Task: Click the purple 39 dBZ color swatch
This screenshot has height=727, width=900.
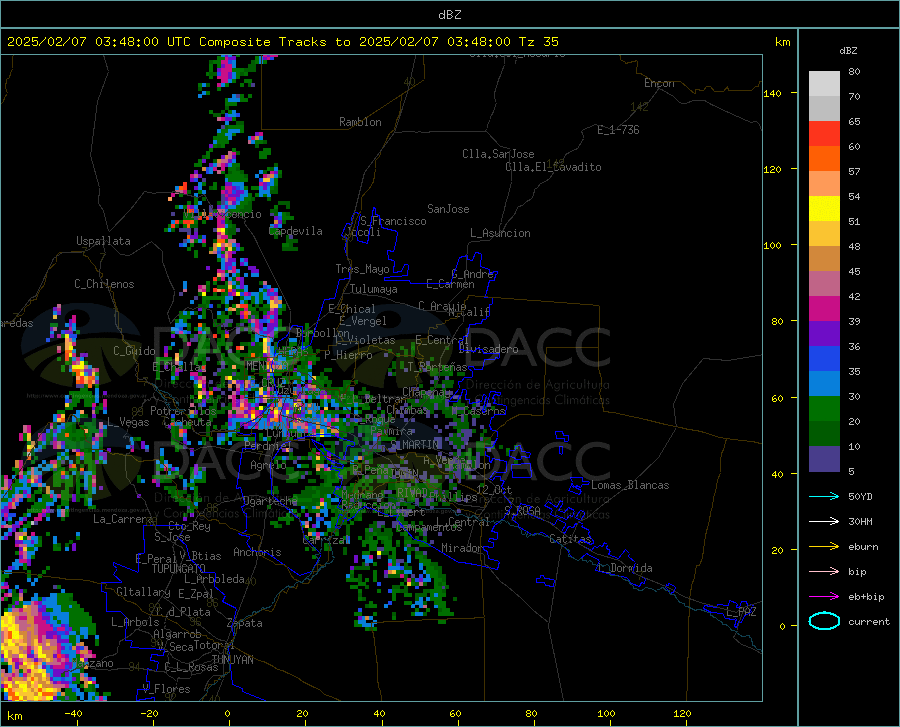Action: [824, 334]
